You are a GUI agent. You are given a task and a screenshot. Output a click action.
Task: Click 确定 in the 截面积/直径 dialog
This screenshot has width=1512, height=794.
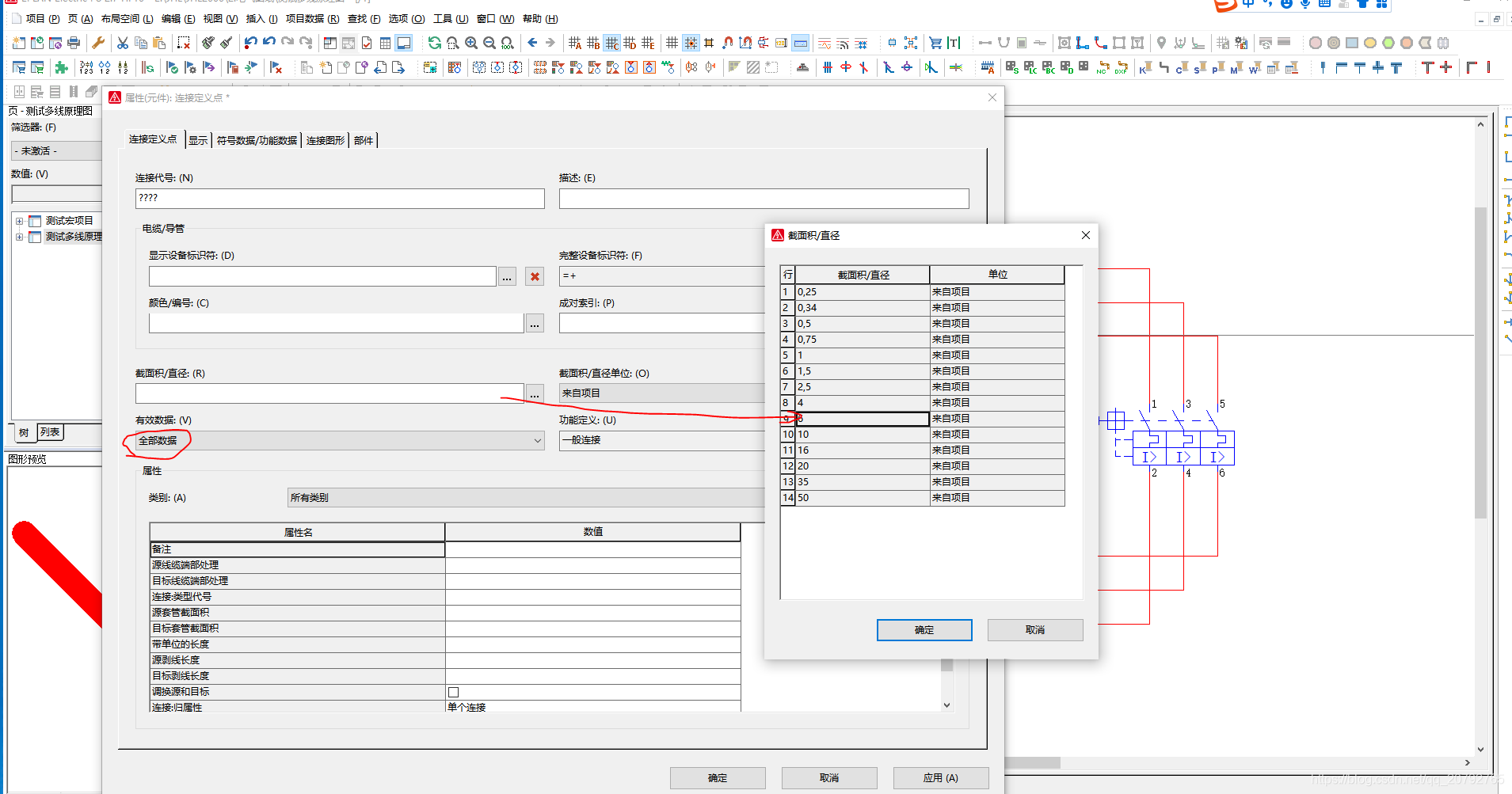point(924,630)
